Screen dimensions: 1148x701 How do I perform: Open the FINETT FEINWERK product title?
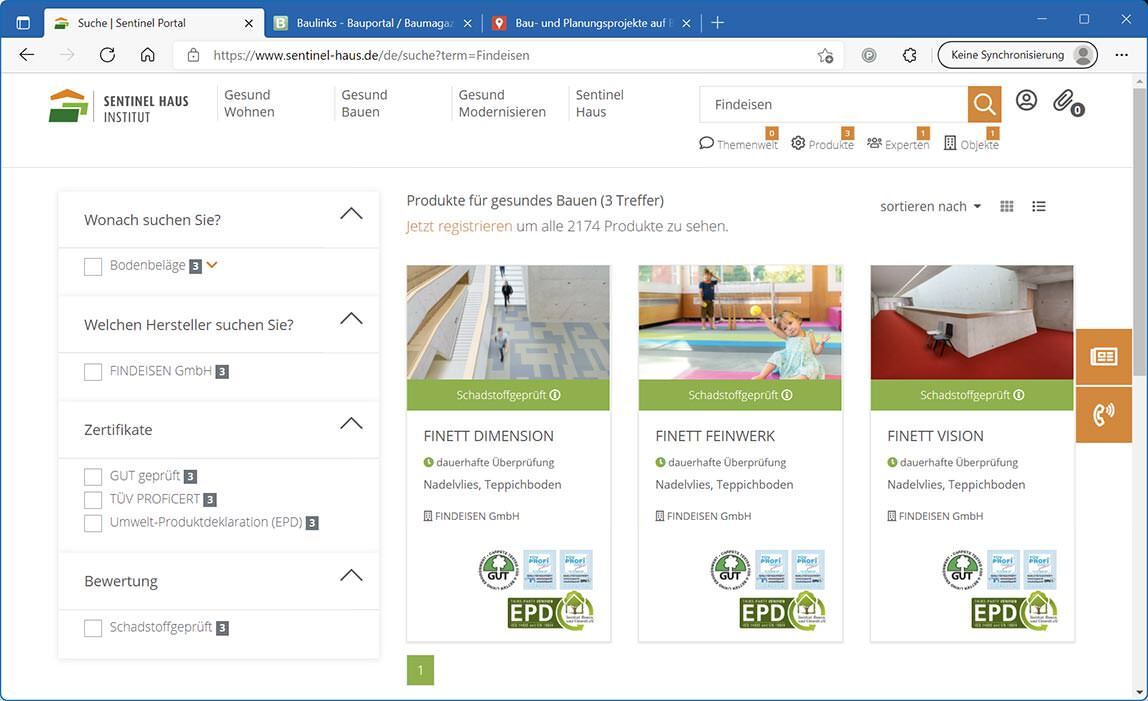coord(715,436)
